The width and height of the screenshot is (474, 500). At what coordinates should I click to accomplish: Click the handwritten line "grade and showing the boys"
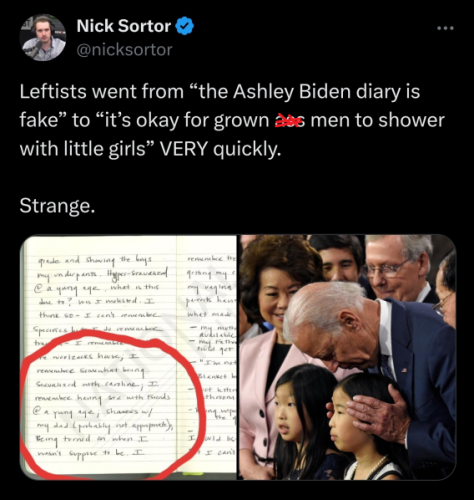click(96, 259)
